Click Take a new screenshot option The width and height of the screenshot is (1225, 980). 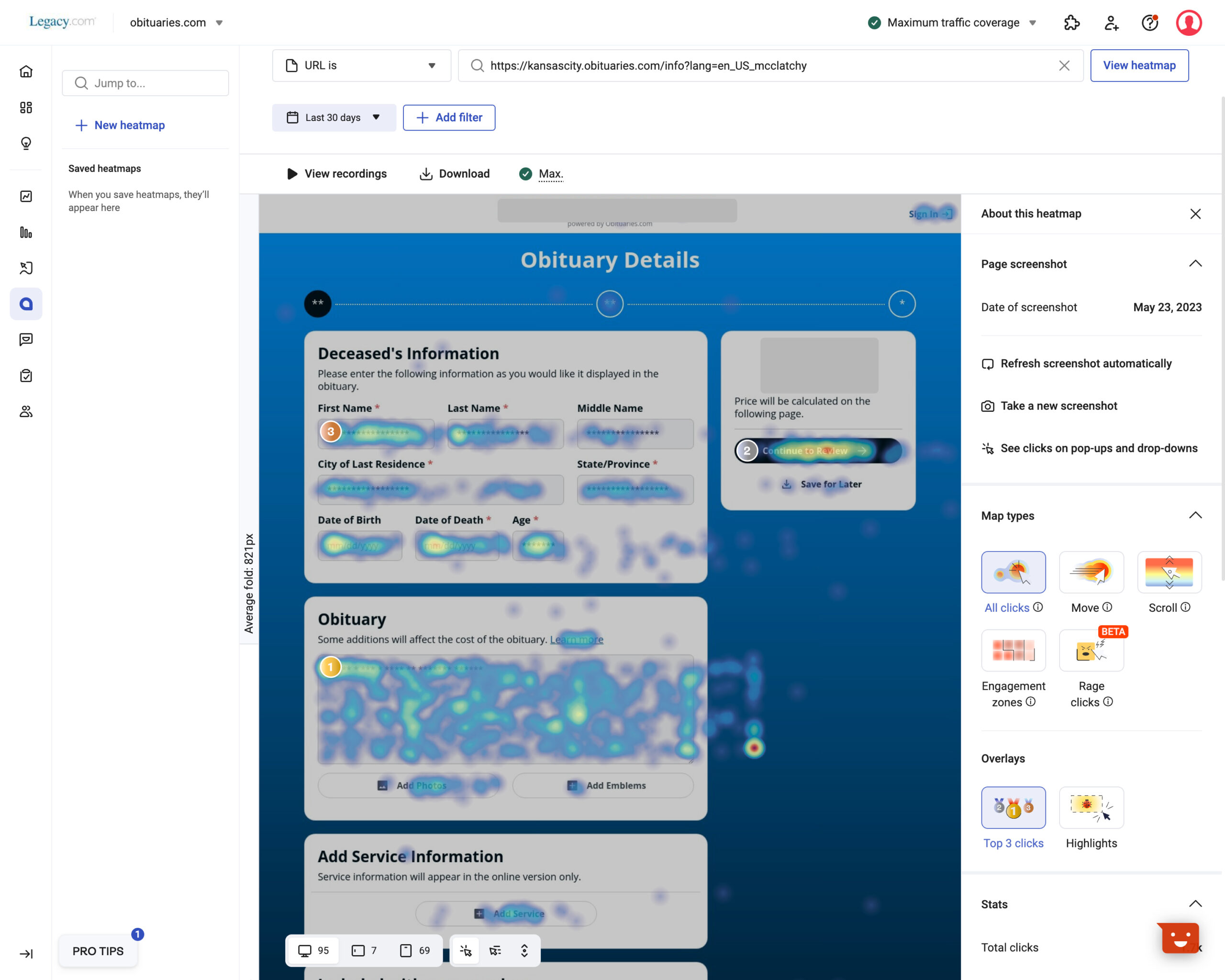[1049, 406]
